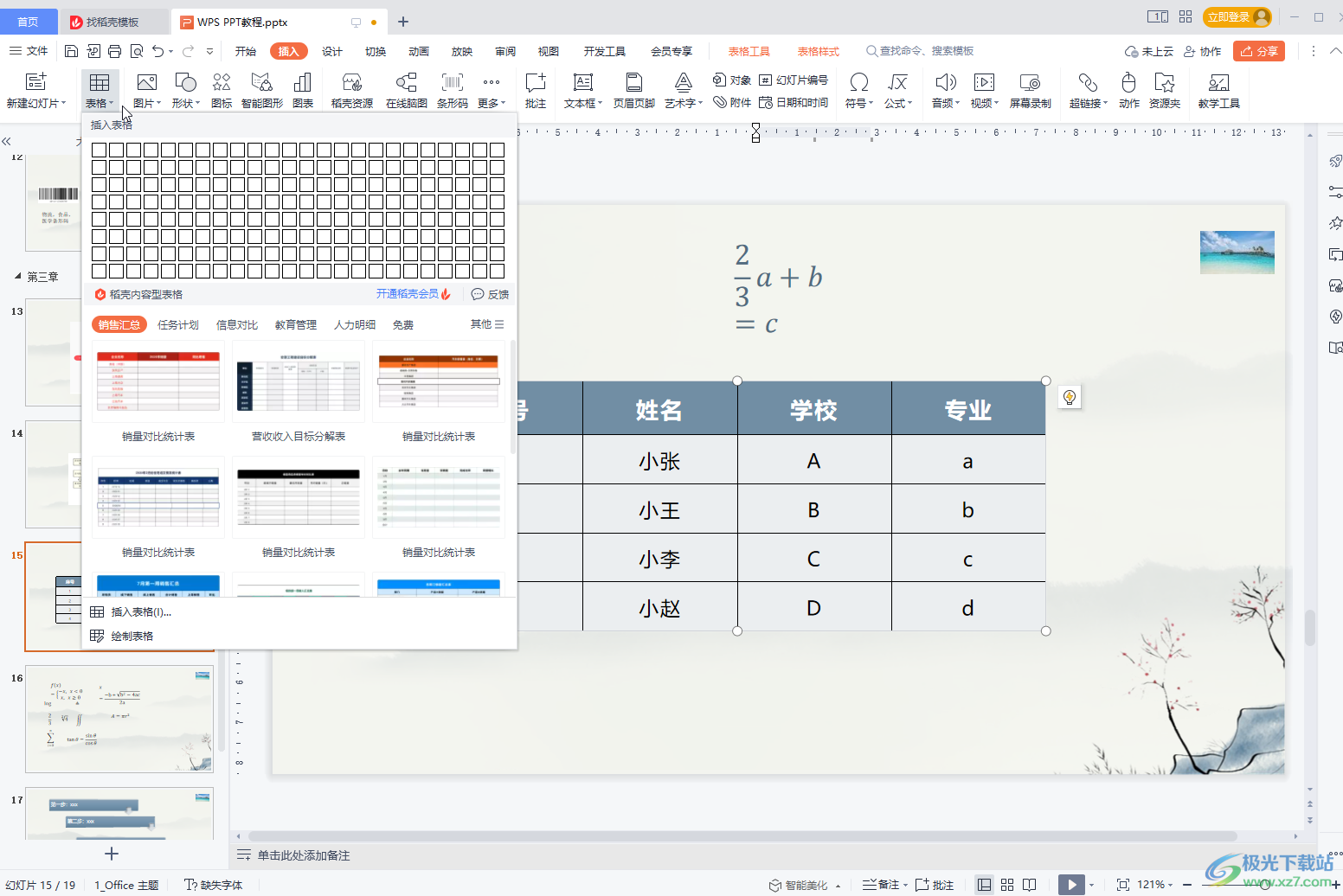Insert a 超链接 hyperlink
Image resolution: width=1343 pixels, height=896 pixels.
1089,90
